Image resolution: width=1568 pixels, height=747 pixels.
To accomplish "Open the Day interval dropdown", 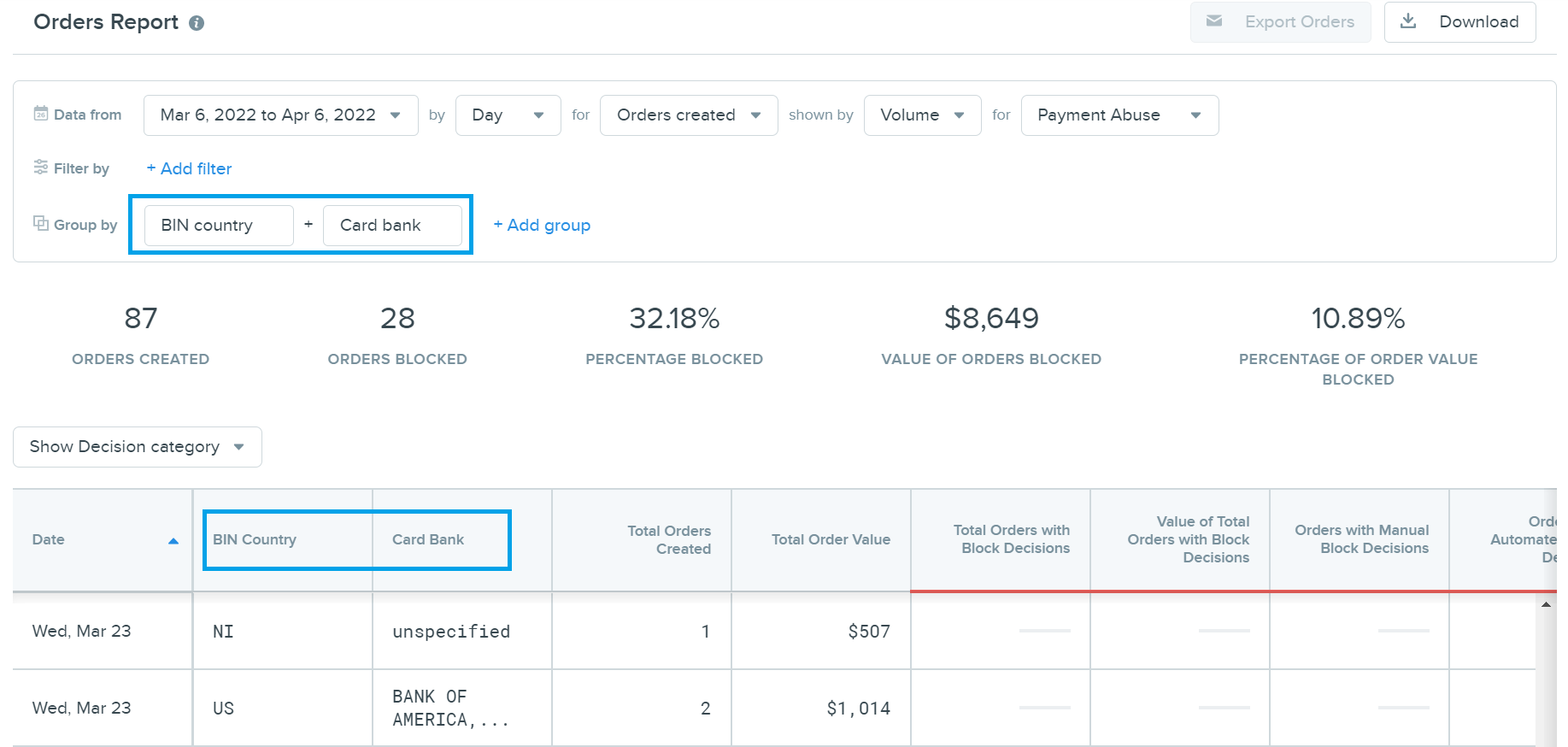I will click(508, 115).
